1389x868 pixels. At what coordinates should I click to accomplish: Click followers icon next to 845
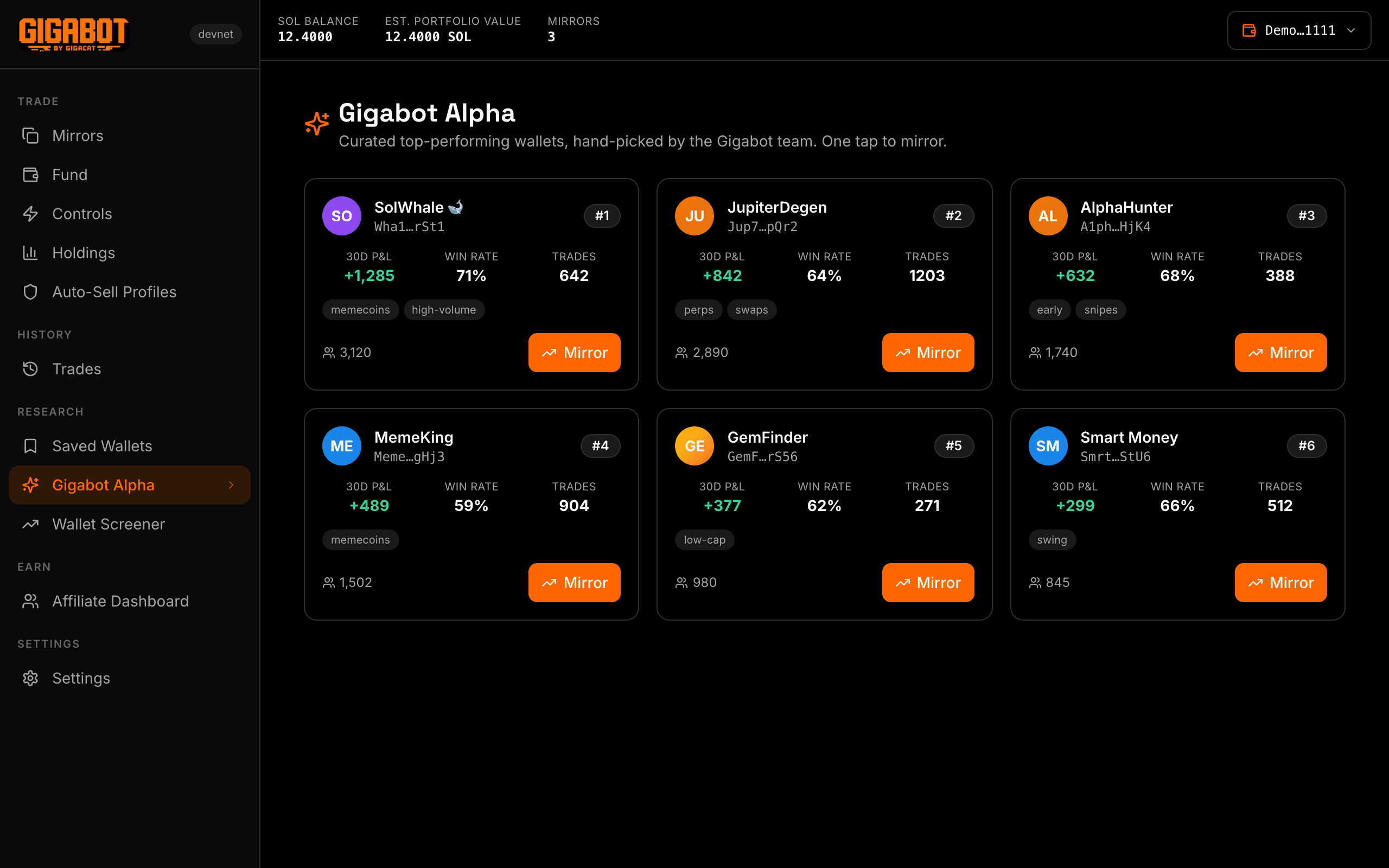1035,583
